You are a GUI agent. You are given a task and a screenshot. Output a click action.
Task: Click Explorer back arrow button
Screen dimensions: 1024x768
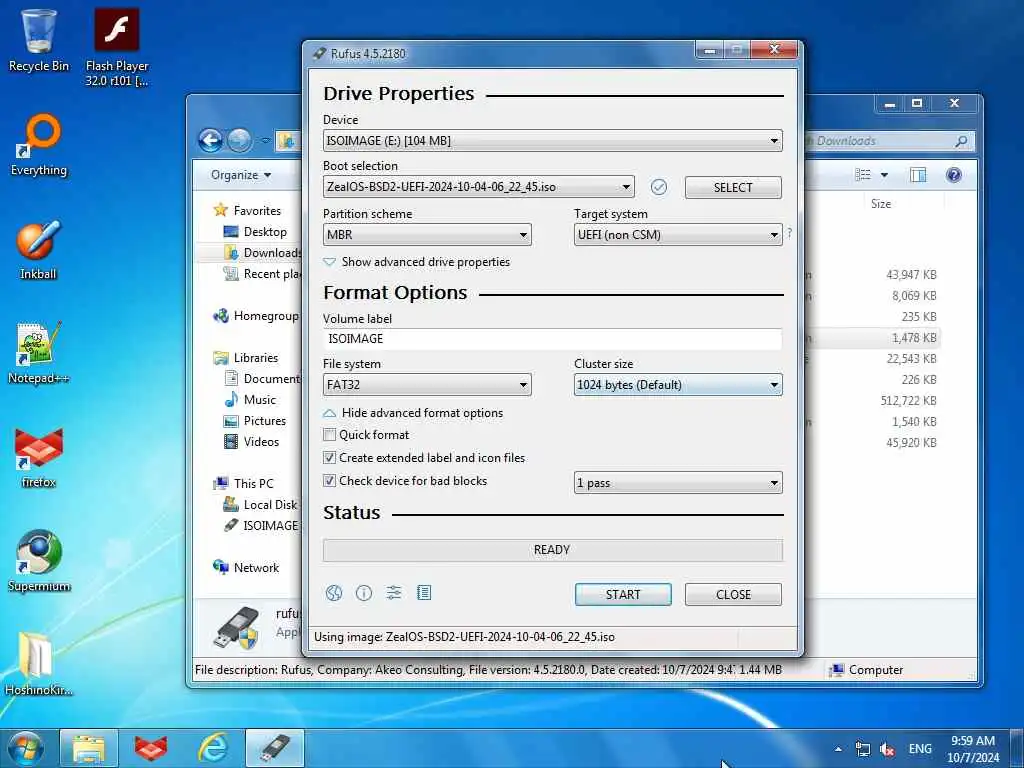(x=210, y=140)
